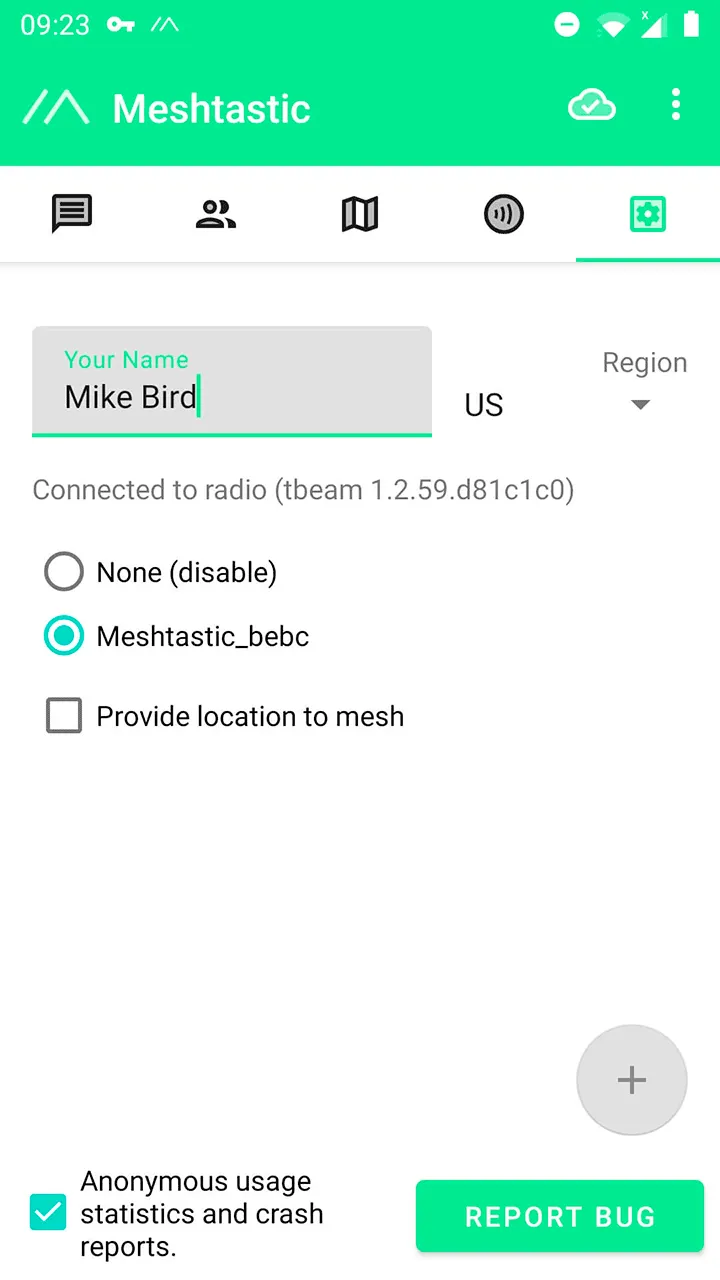The width and height of the screenshot is (720, 1280).
Task: Open the Messages chat tab
Action: (72, 214)
